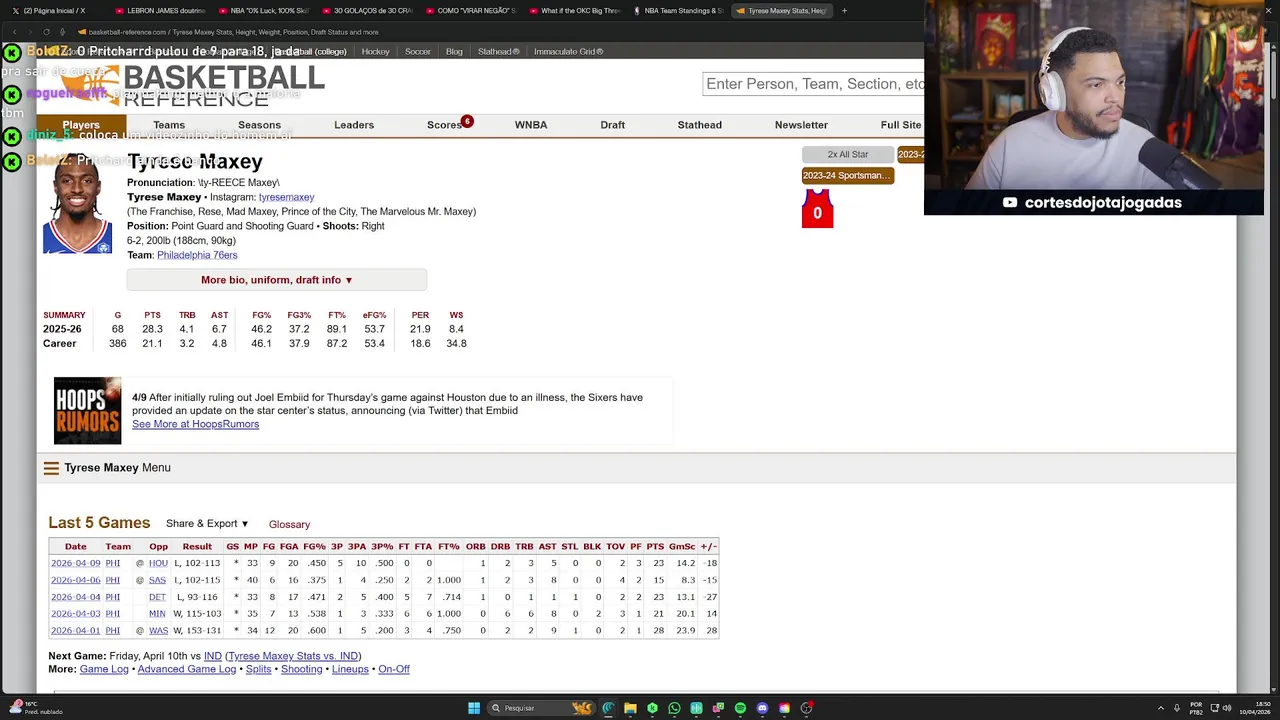Open Game Log link
This screenshot has width=1280, height=720.
pyautogui.click(x=104, y=669)
